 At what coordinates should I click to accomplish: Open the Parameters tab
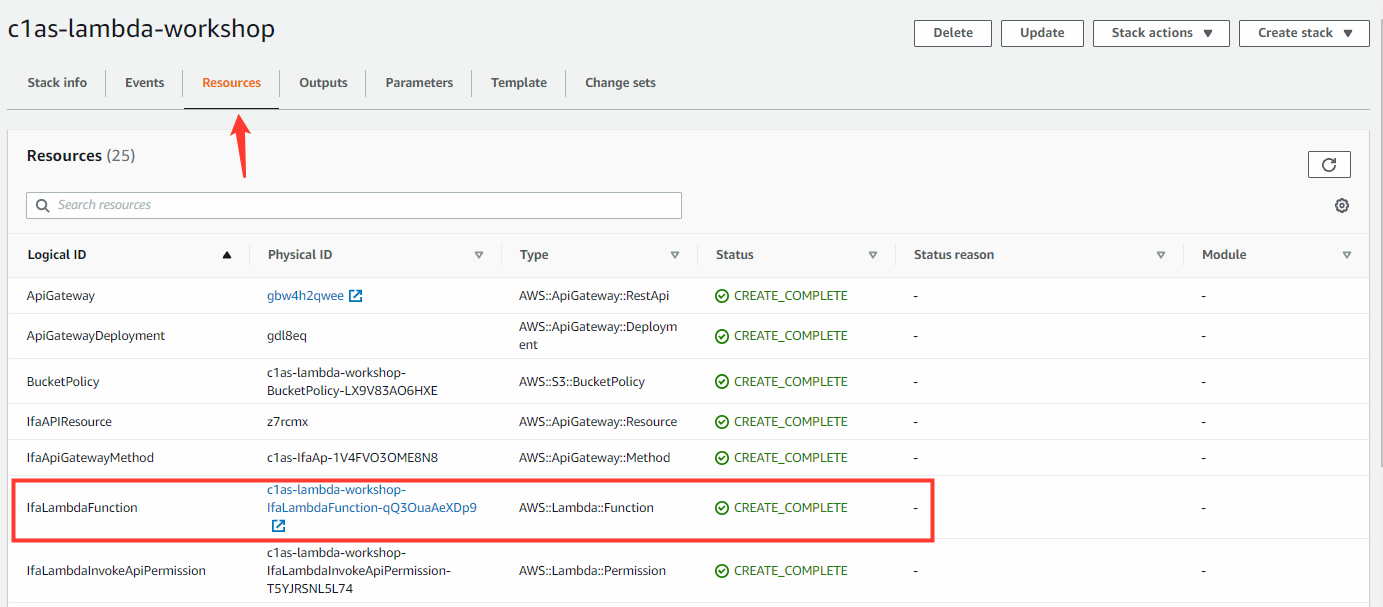(x=419, y=83)
